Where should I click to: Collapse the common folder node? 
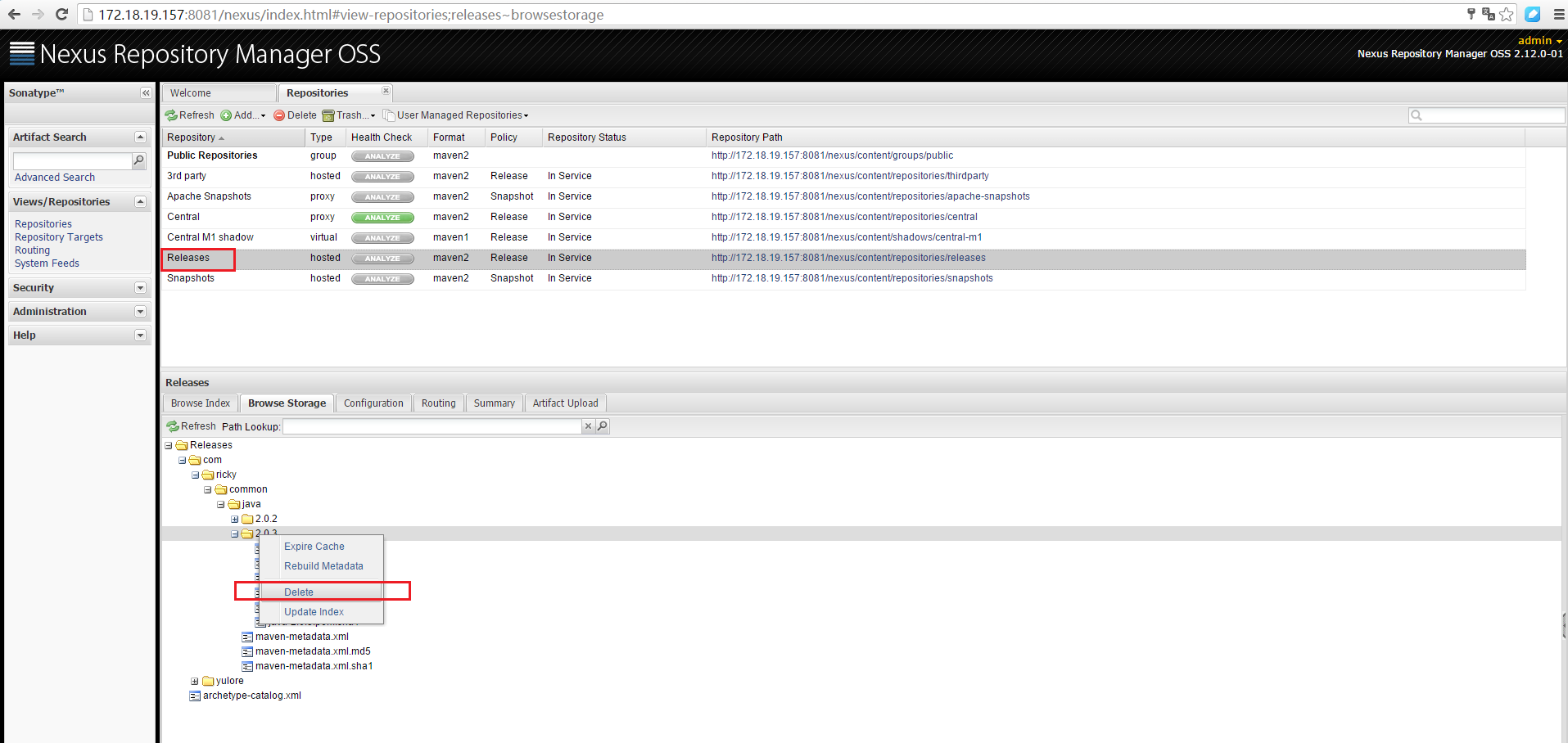pos(208,490)
